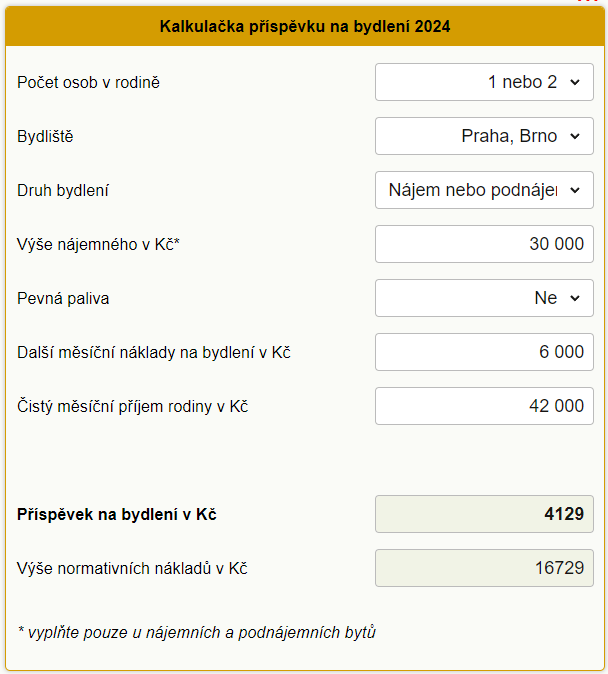Open the Druh bydlení combo box
The image size is (608, 674).
point(484,190)
